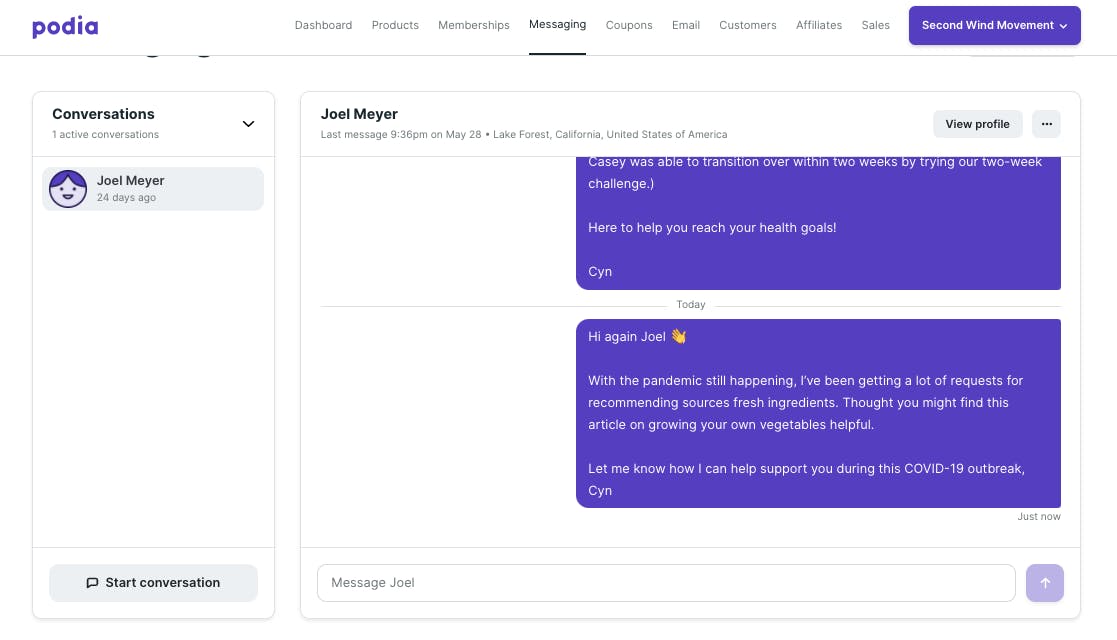Go to Affiliates section
Image resolution: width=1117 pixels, height=640 pixels.
coord(819,25)
